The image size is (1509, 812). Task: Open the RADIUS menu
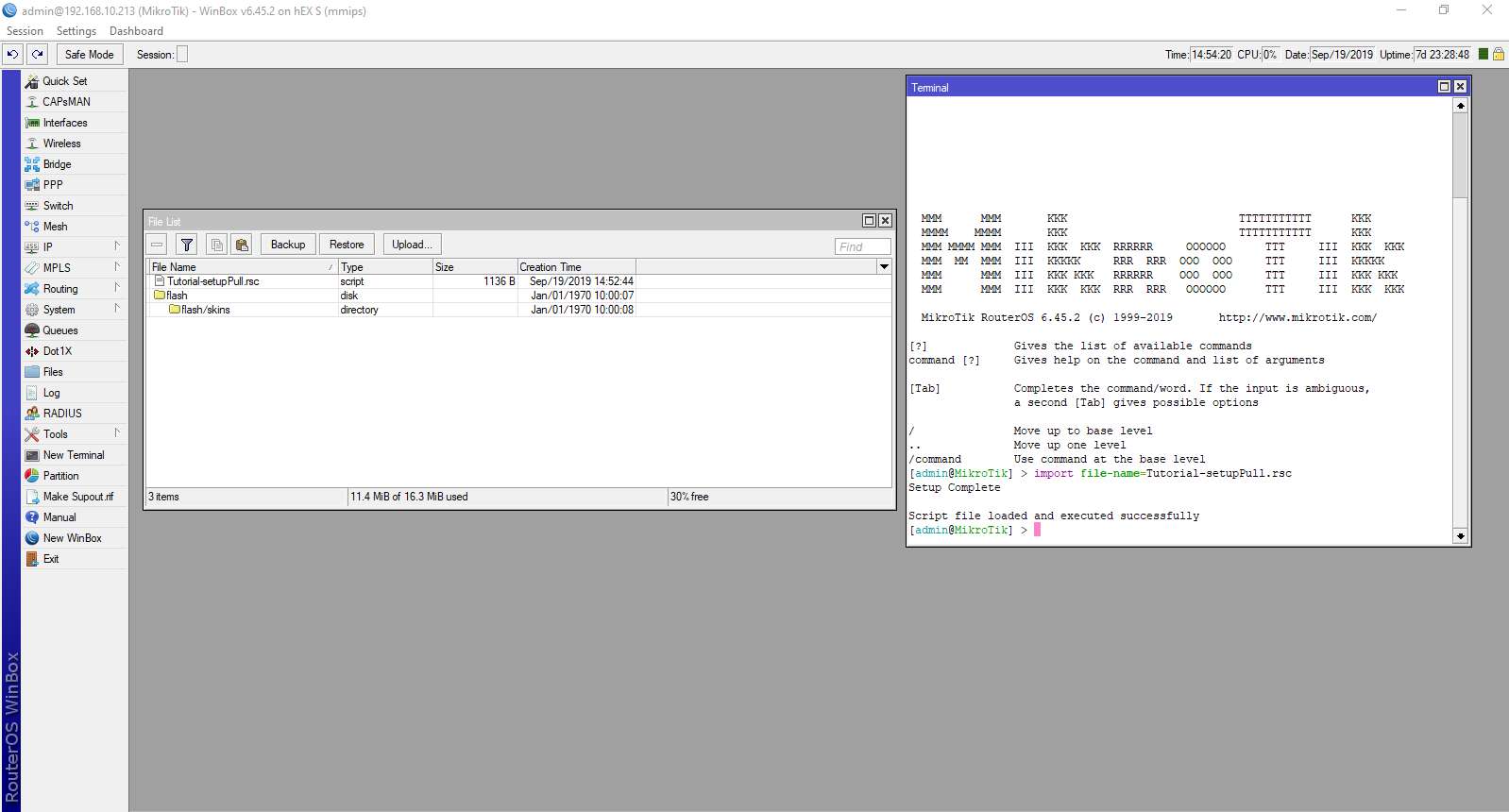click(x=74, y=414)
